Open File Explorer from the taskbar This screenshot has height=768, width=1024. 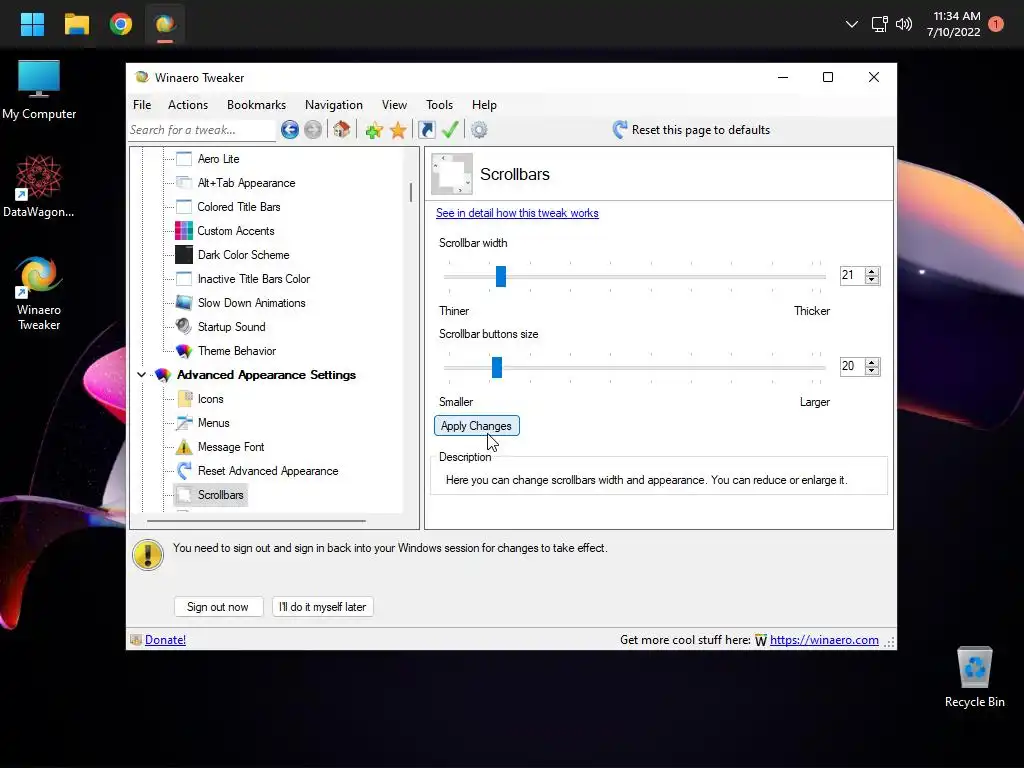coord(76,24)
